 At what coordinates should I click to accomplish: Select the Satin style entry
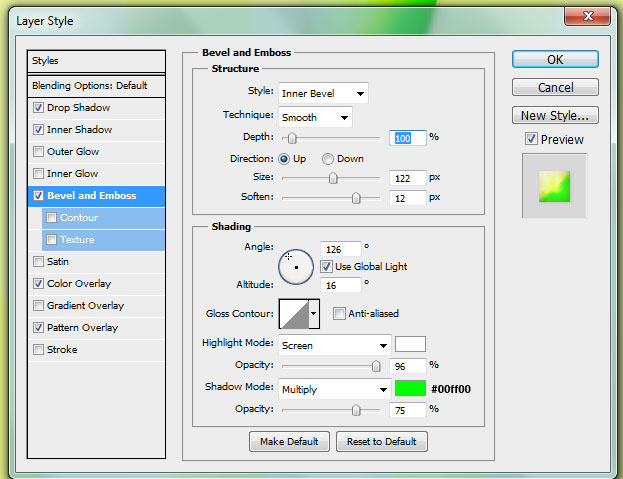pos(60,262)
